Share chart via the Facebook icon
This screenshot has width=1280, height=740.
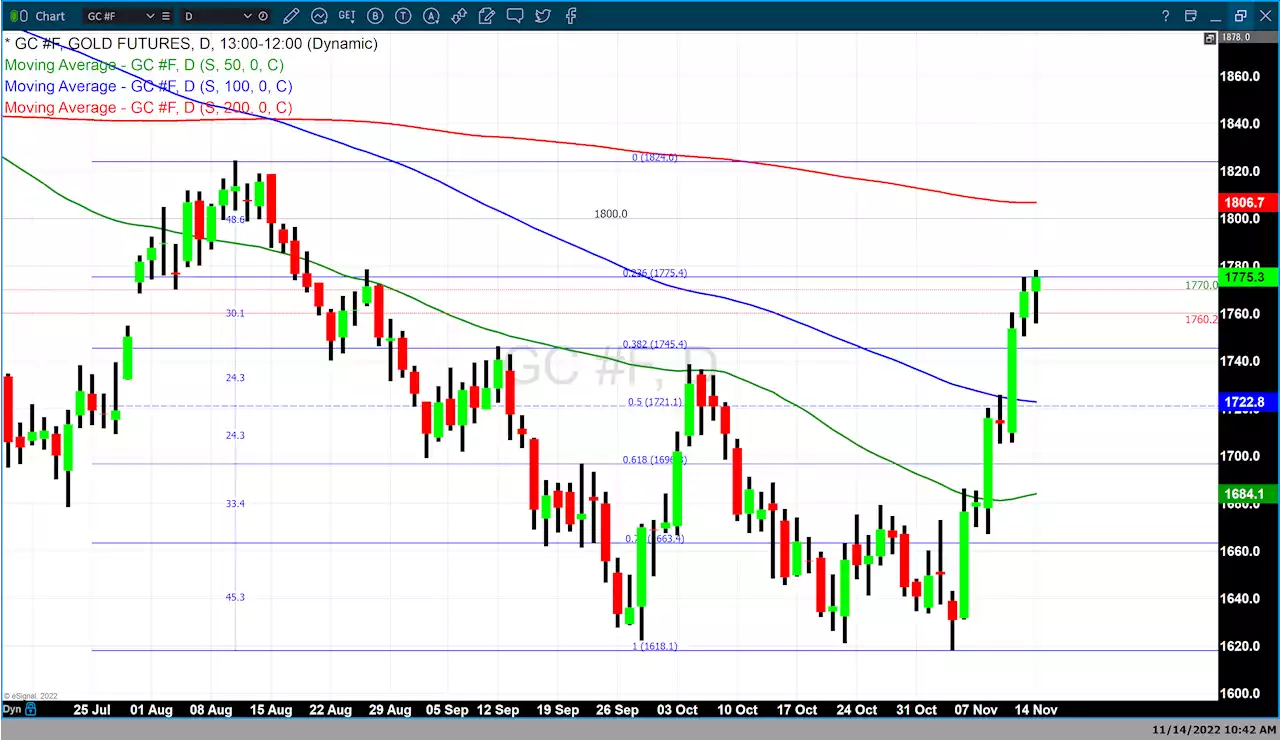tap(571, 16)
